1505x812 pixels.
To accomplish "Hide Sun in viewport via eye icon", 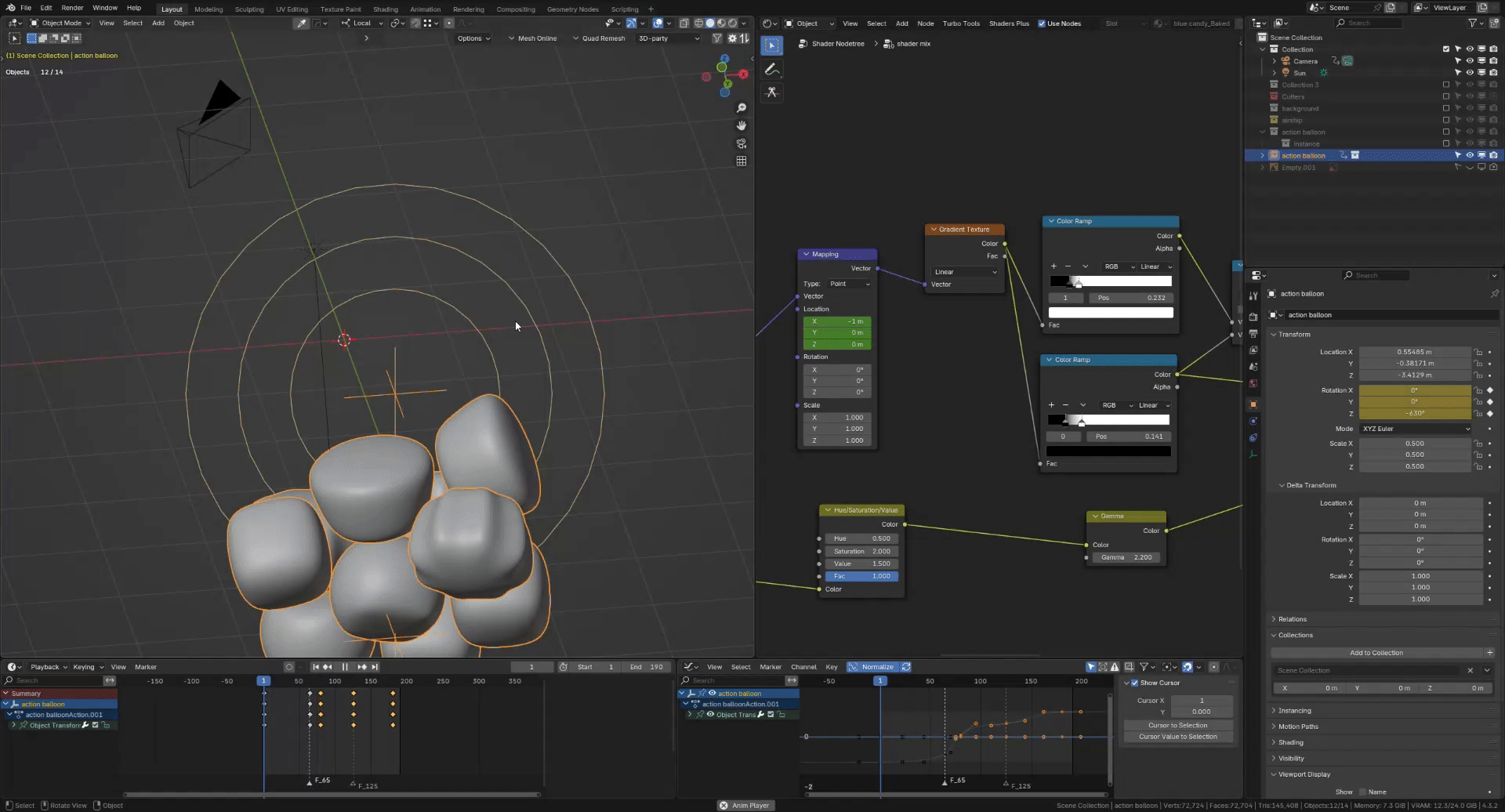I will tap(1470, 73).
